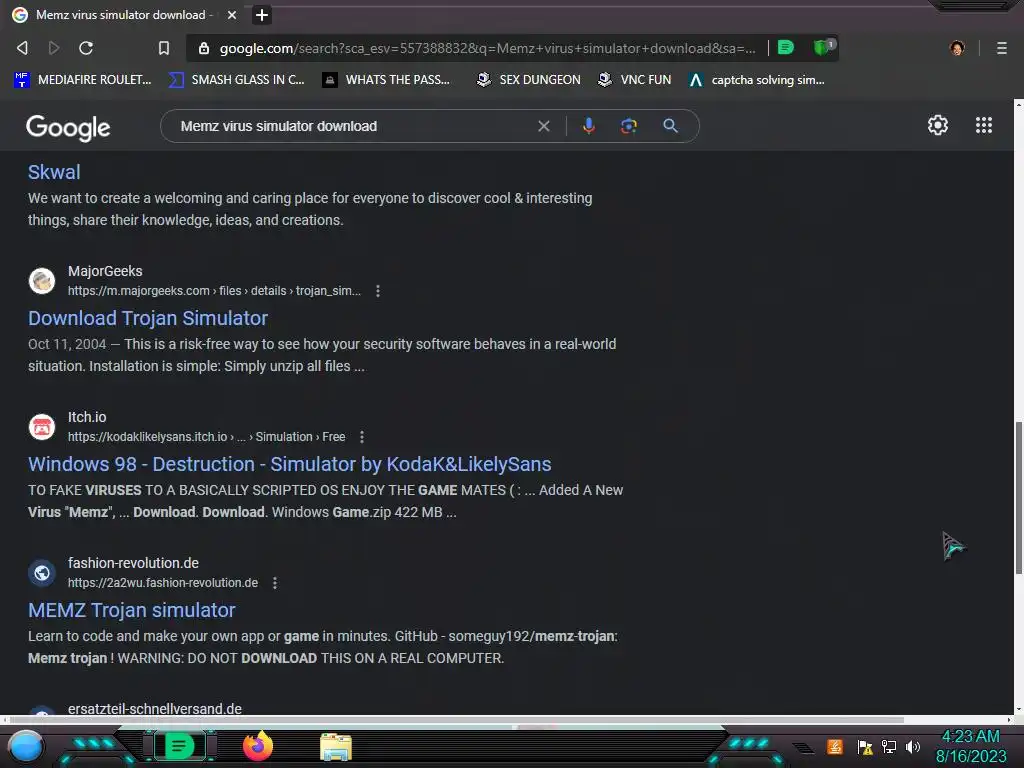This screenshot has width=1024, height=768.
Task: Open captcha solving sim... bookmark
Action: click(x=757, y=80)
